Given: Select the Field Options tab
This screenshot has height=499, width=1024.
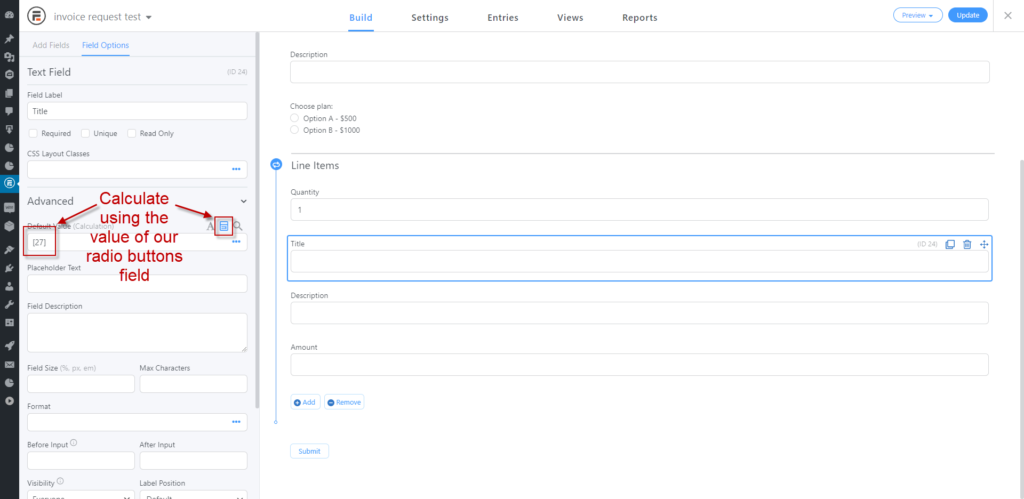Looking at the screenshot, I should click(x=105, y=45).
